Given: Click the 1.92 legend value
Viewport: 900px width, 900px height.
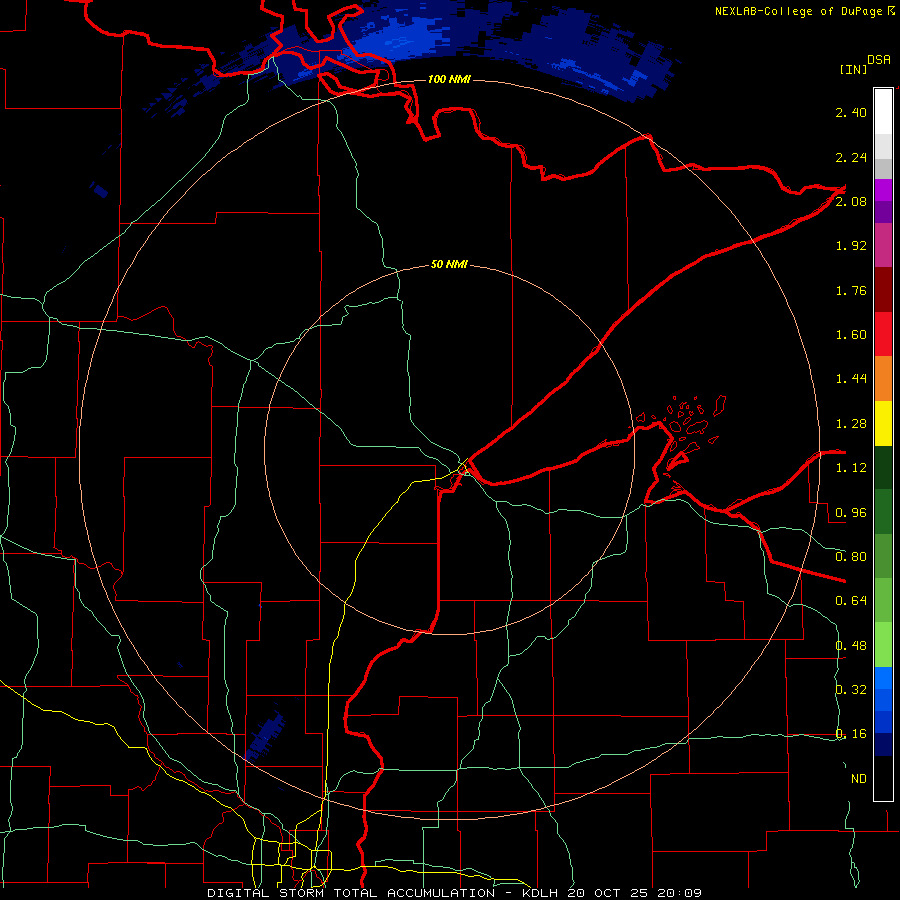Looking at the screenshot, I should (851, 246).
